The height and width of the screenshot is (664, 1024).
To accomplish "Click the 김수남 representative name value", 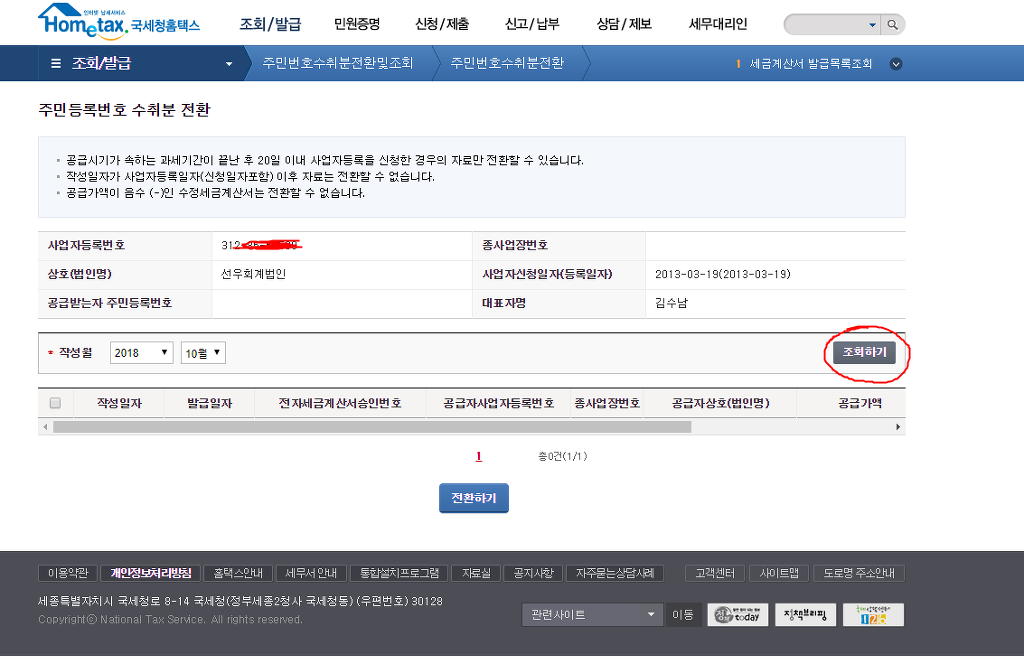I will click(x=671, y=303).
